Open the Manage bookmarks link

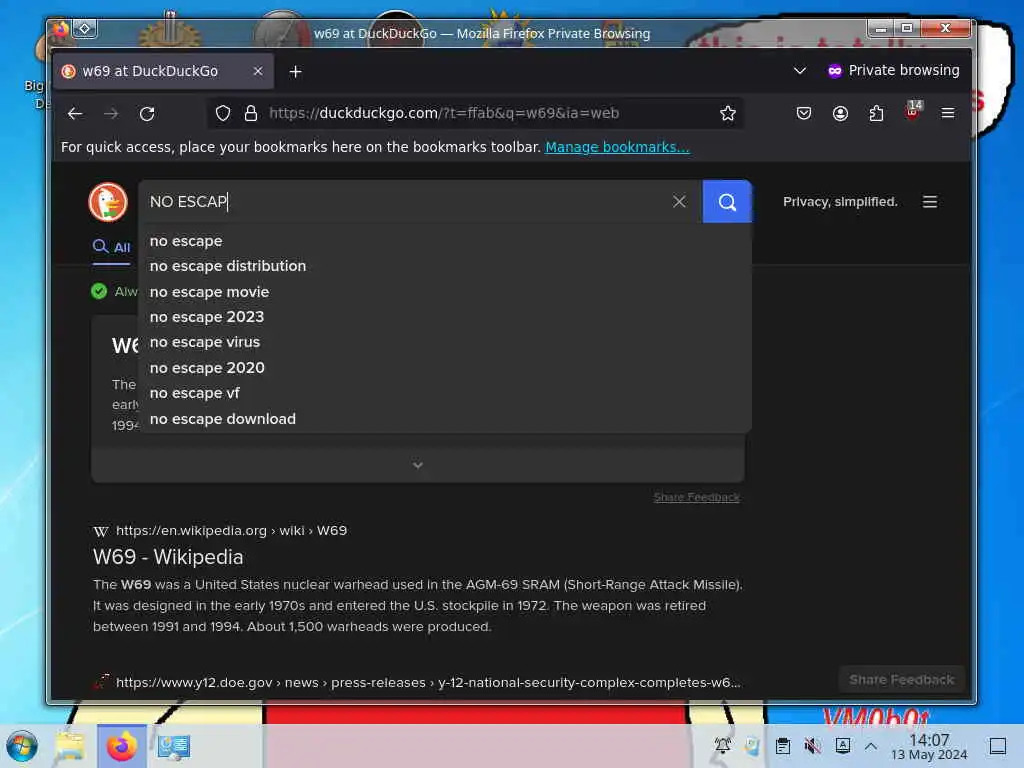(617, 147)
